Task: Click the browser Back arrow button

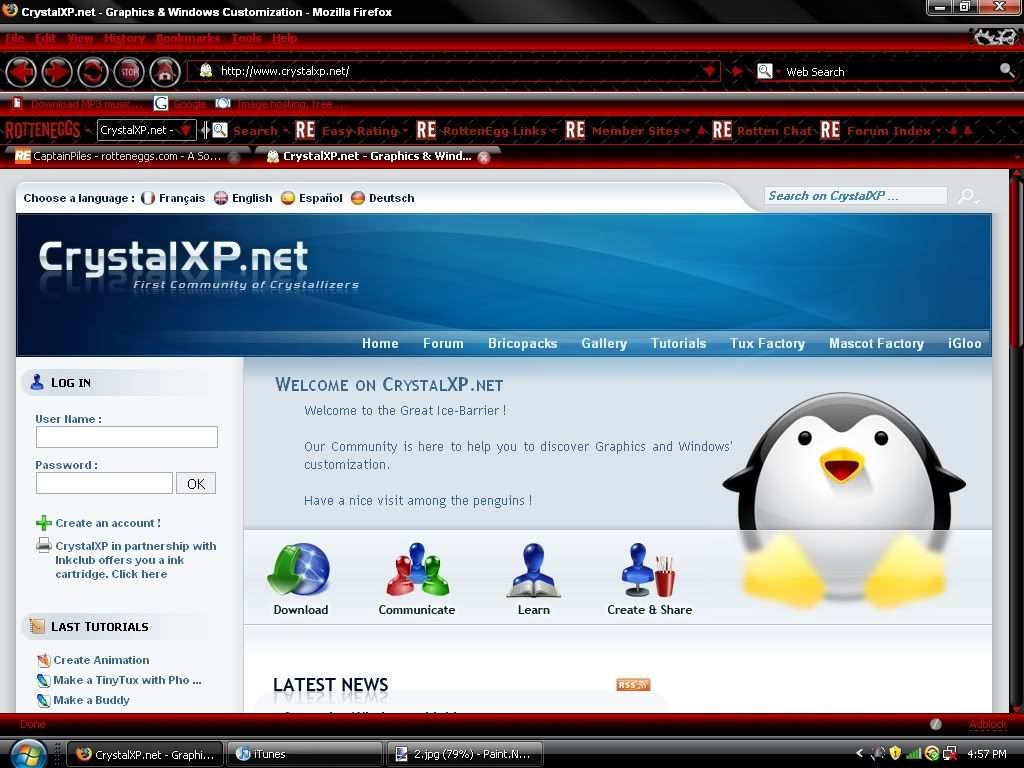Action: click(x=22, y=72)
